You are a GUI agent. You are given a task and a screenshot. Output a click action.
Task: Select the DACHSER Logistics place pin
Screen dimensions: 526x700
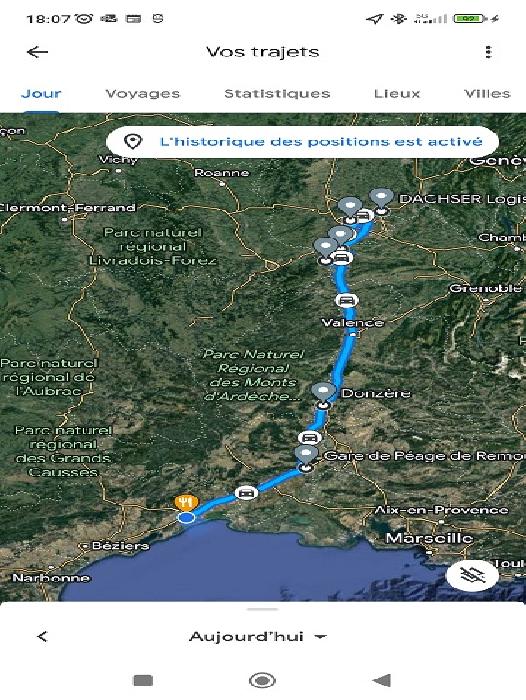381,200
